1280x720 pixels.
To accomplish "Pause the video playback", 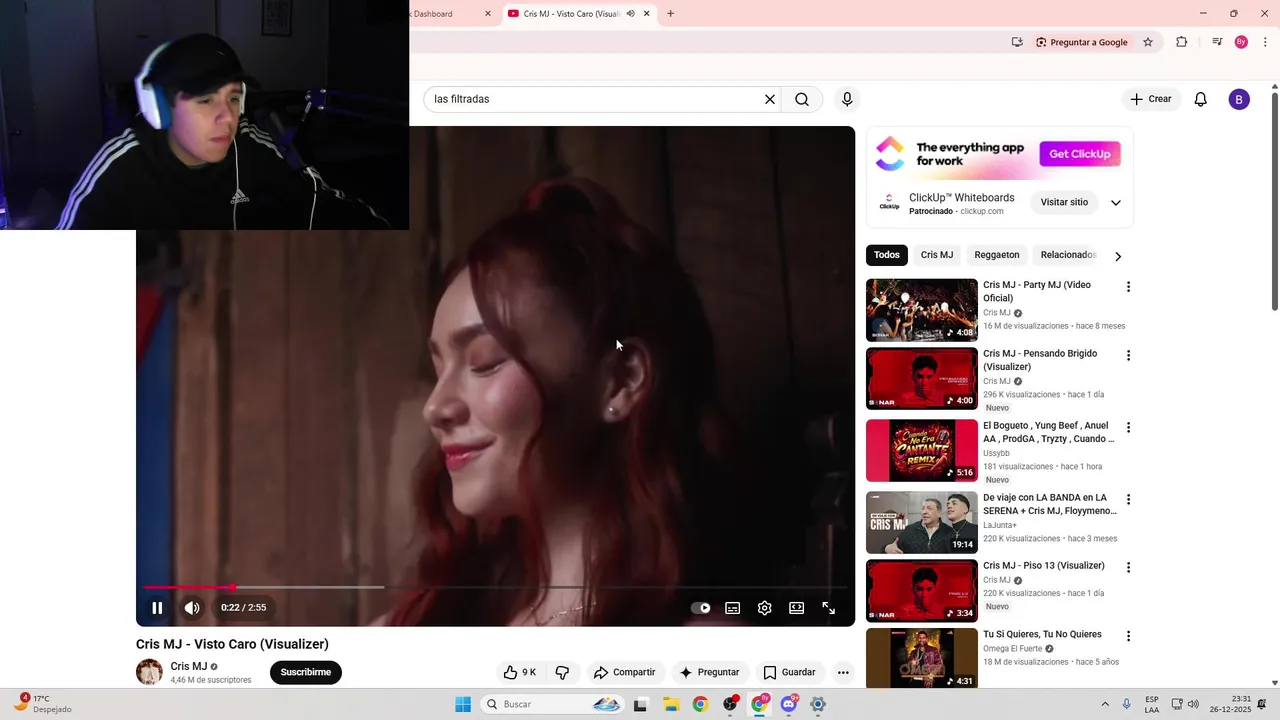I will [x=157, y=608].
